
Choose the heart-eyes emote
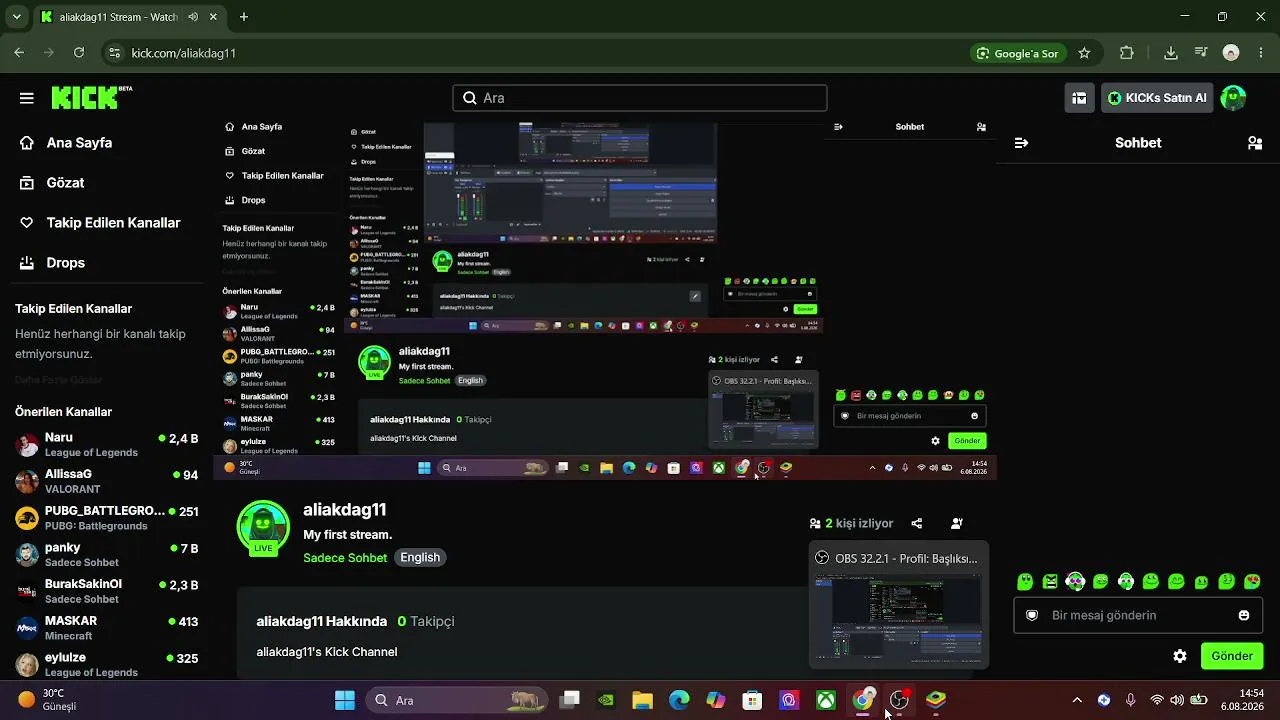coord(1252,581)
